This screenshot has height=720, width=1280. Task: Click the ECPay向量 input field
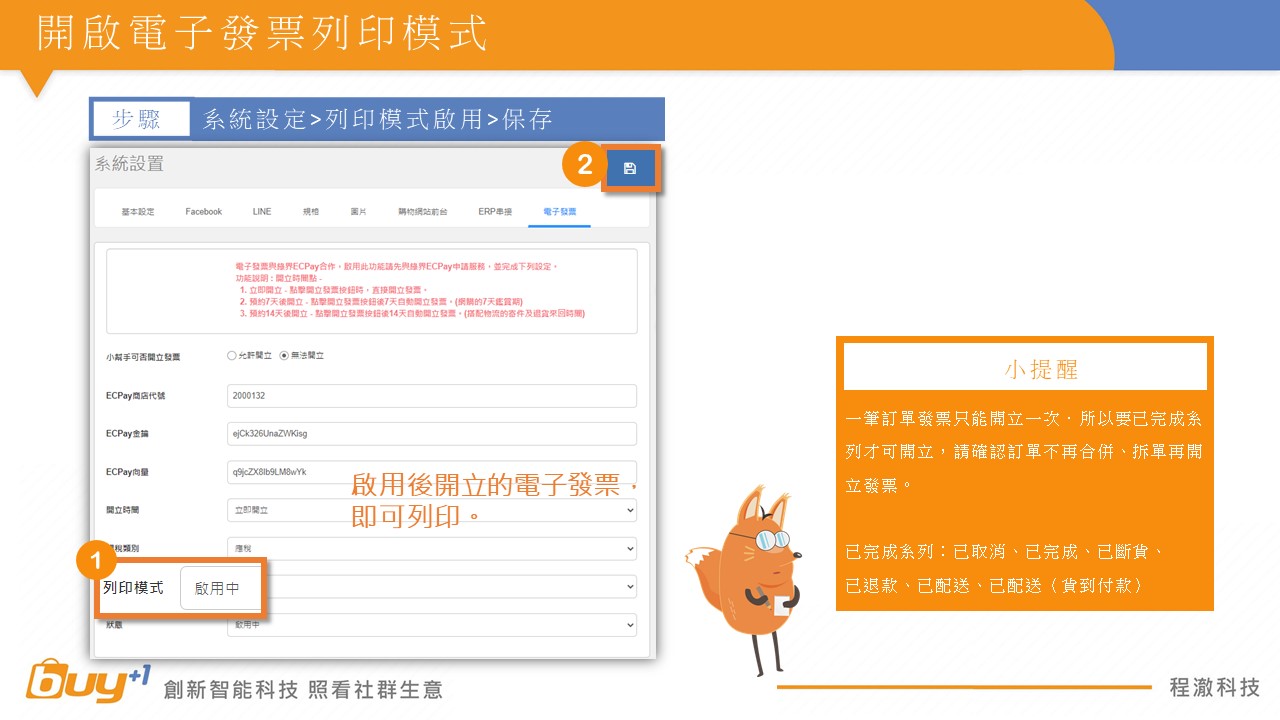point(431,471)
